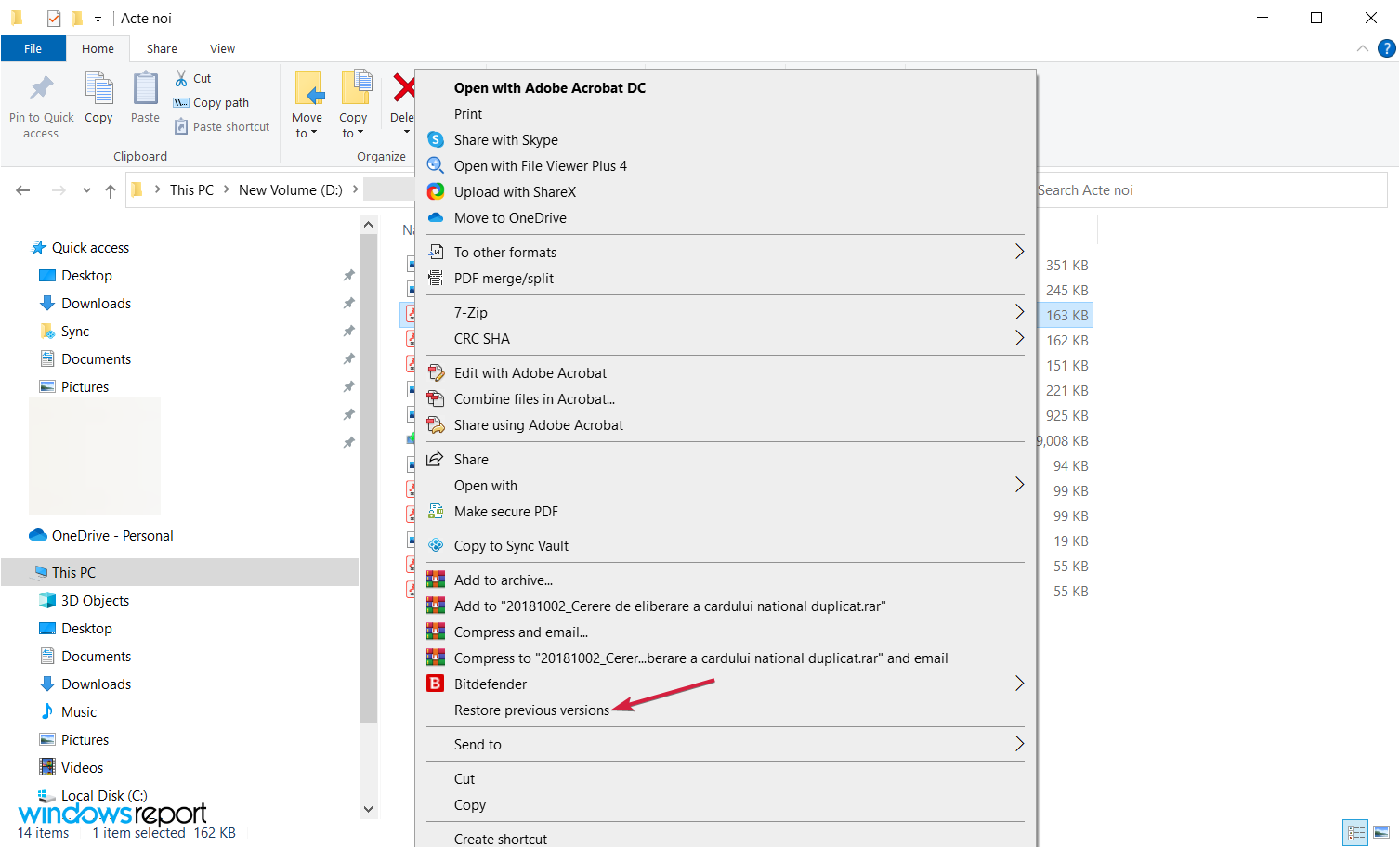Open the Videos folder under This PC
This screenshot has height=847, width=1400.
(82, 768)
